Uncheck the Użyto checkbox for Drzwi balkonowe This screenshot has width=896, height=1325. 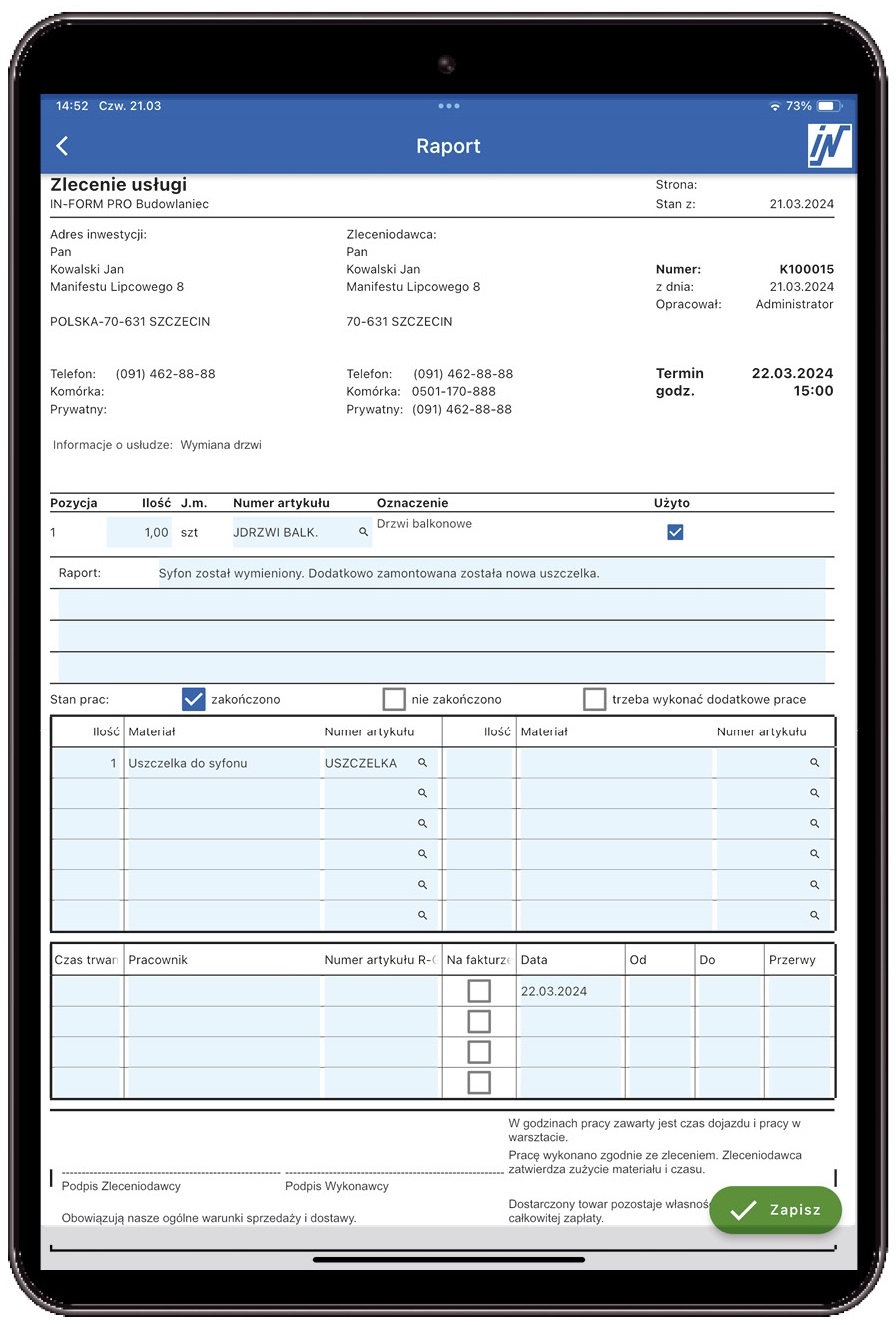[x=675, y=532]
